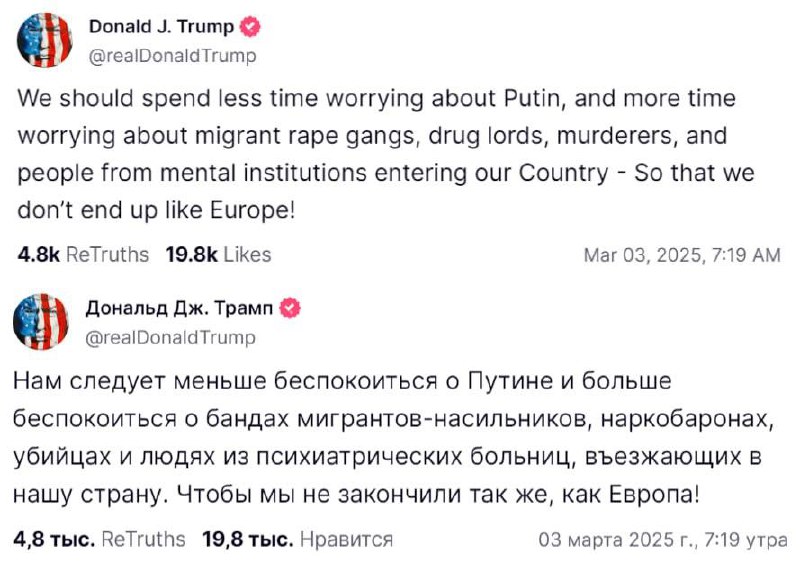The height and width of the screenshot is (562, 800).
Task: View the 19.8k Likes list
Action: pos(218,255)
